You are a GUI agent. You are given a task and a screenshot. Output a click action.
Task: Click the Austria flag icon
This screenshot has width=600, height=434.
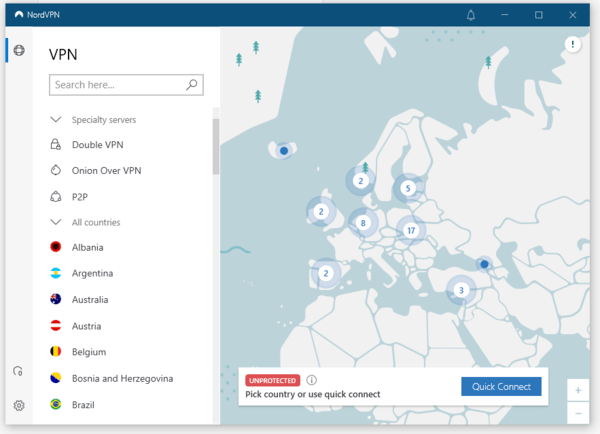pos(56,326)
